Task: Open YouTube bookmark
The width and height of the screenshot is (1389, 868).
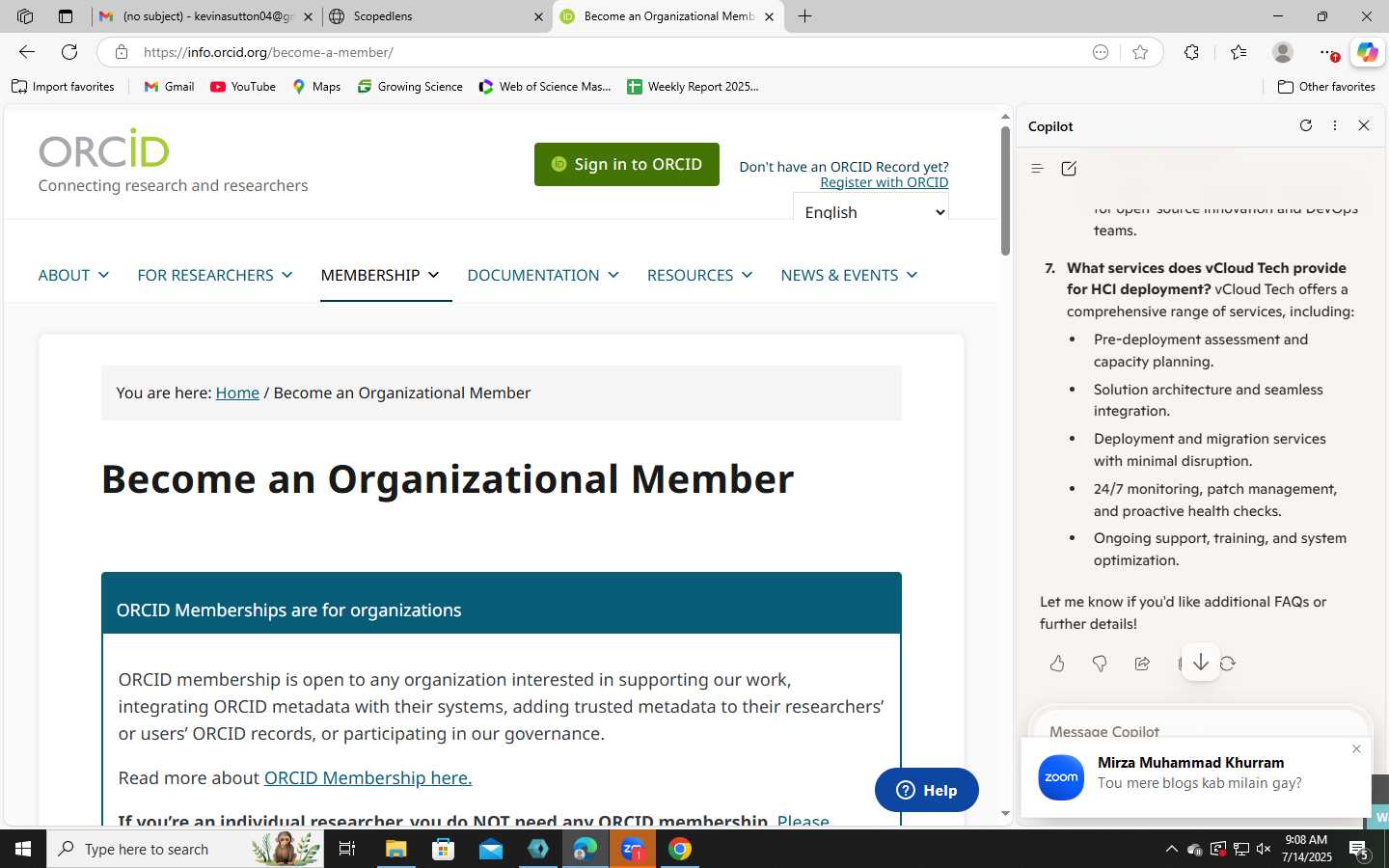Action: [243, 87]
